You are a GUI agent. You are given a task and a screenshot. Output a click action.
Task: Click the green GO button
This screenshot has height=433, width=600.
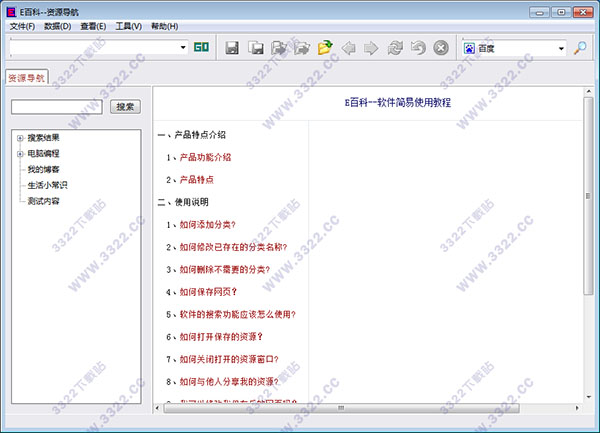pos(201,47)
